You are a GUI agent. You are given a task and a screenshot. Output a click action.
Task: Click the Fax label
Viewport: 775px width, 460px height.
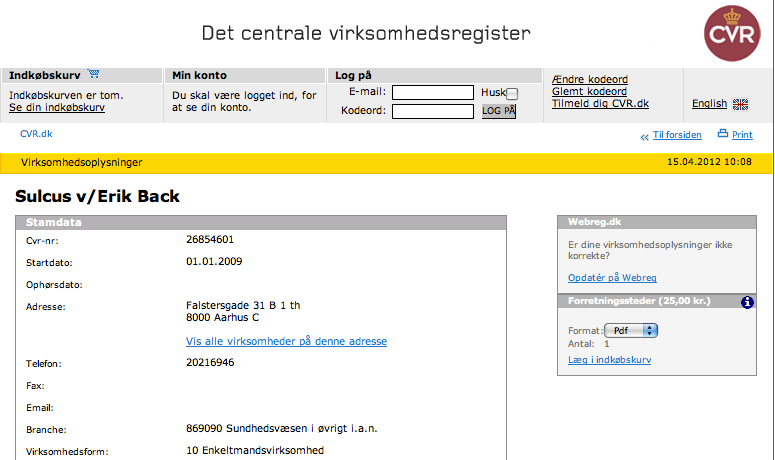coord(35,386)
